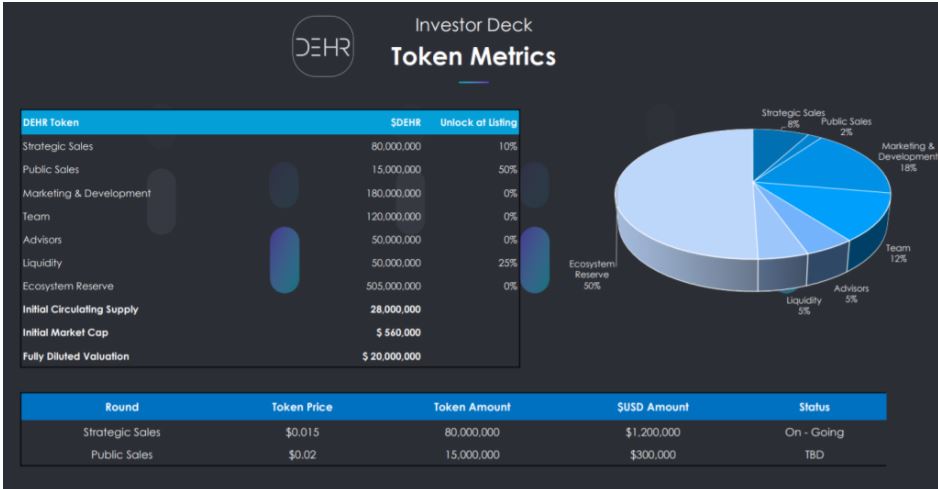Click the "Advisors" row label in the table
This screenshot has width=938, height=489.
42,239
